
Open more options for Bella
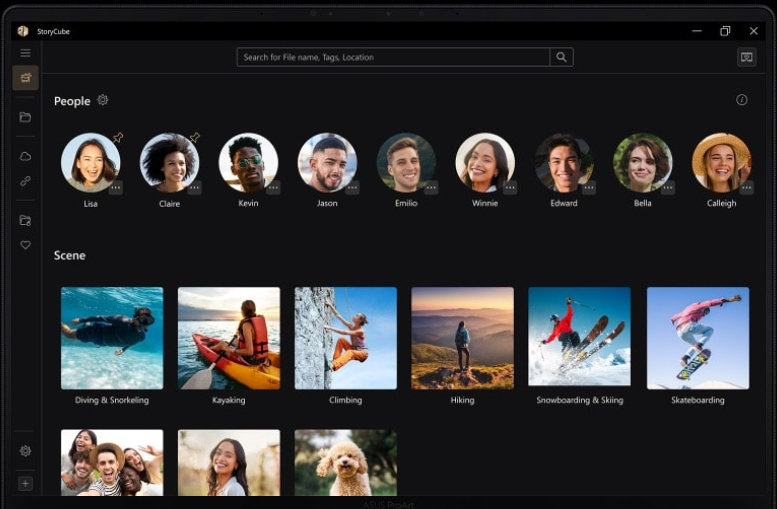click(x=668, y=188)
